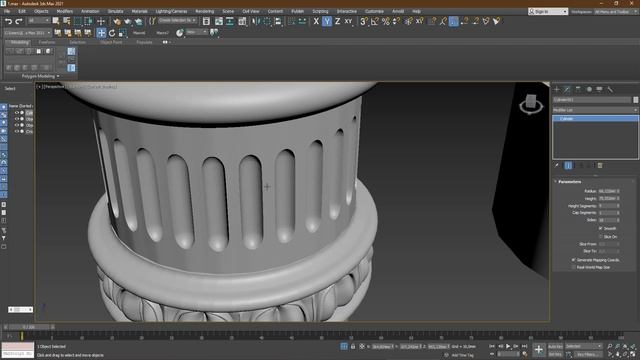Image resolution: width=640 pixels, height=360 pixels.
Task: Open the Modifiers menu
Action: tap(64, 11)
